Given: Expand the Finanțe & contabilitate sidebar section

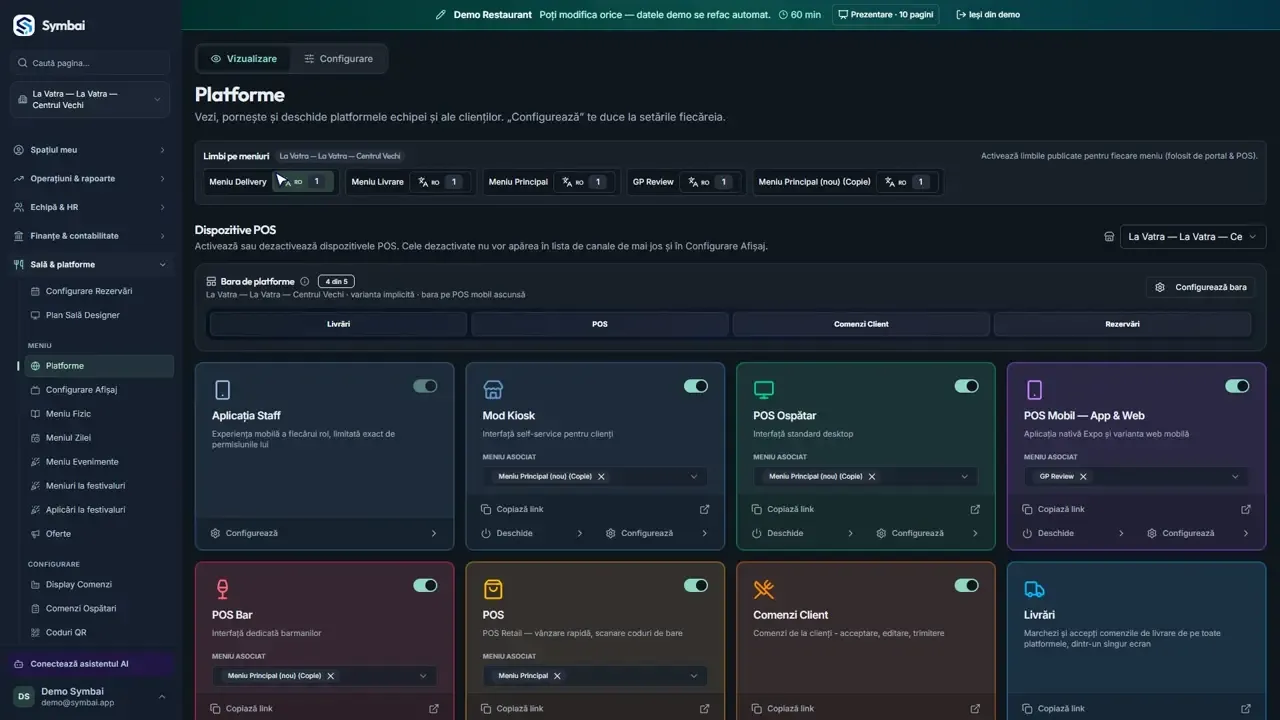Looking at the screenshot, I should point(90,236).
